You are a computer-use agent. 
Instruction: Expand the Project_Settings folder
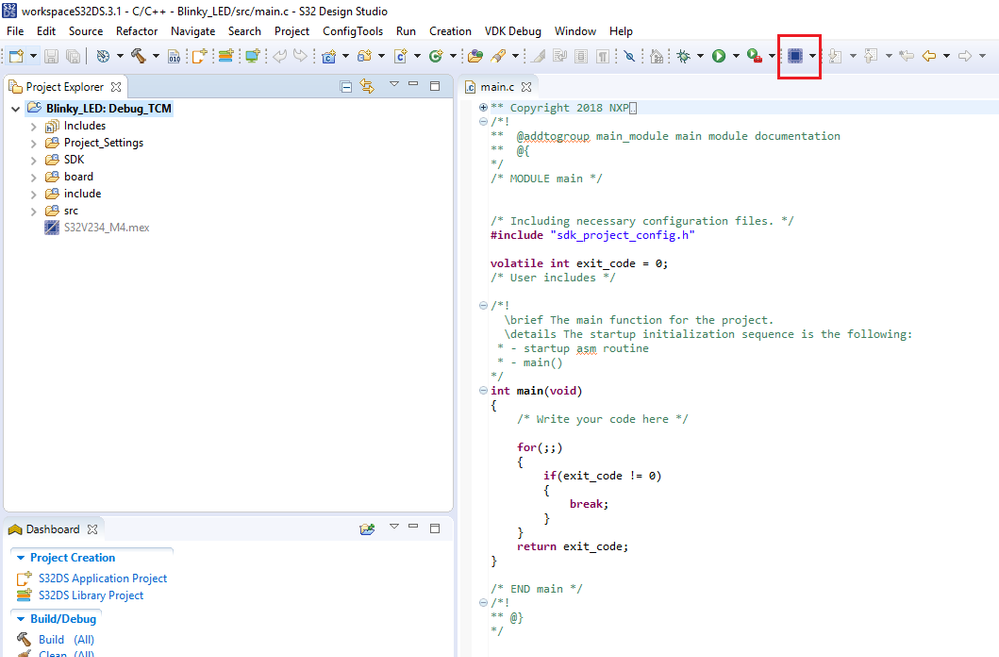coord(34,143)
